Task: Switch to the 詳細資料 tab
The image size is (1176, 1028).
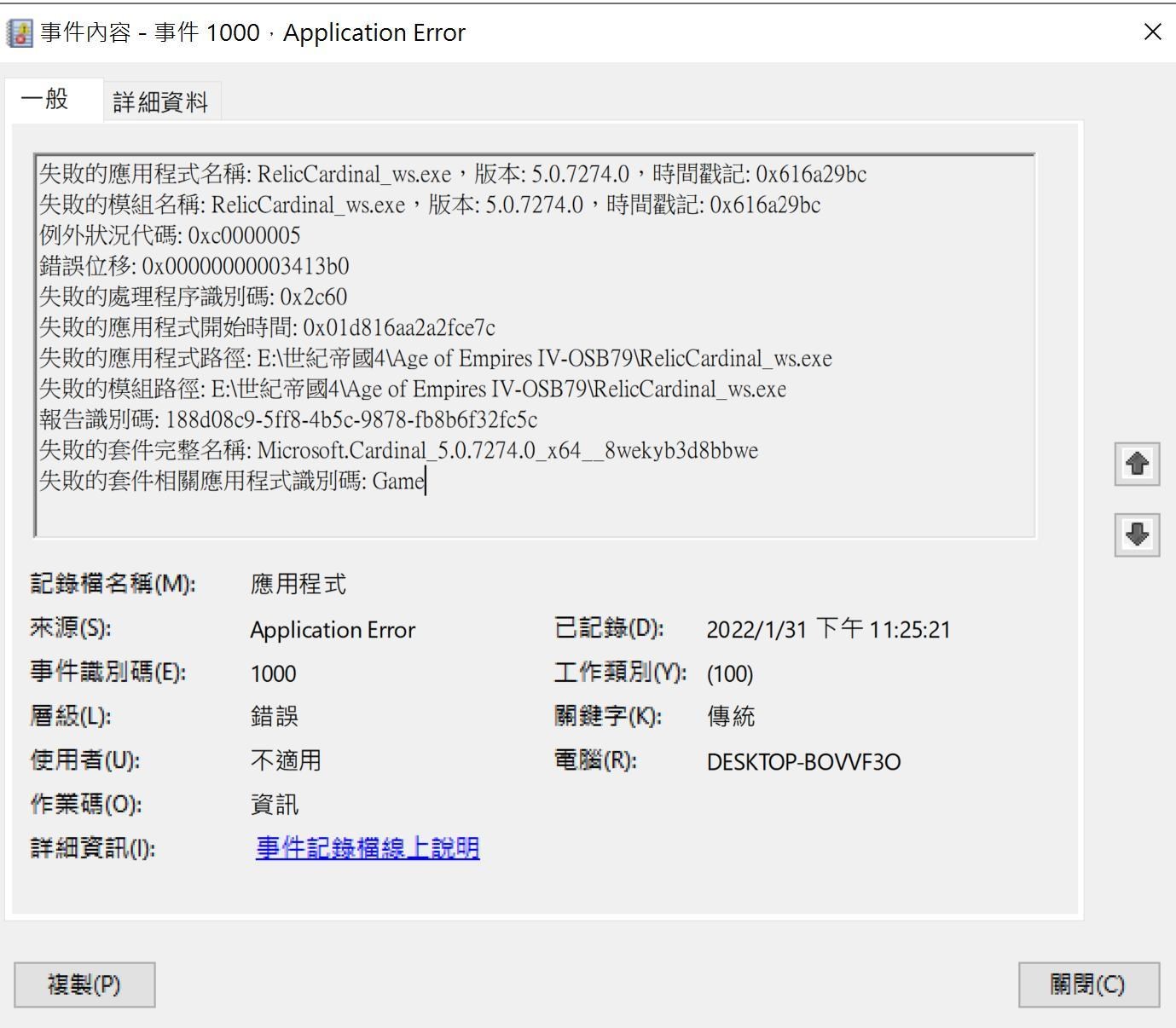Action: click(x=160, y=102)
